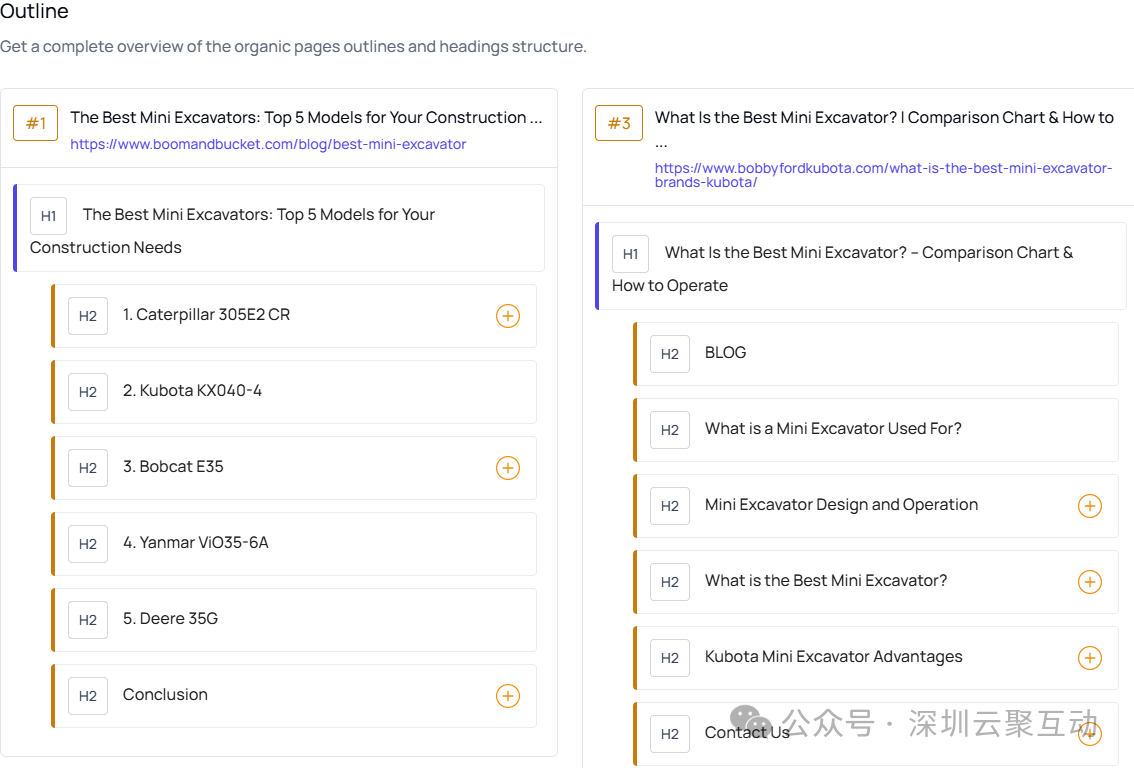
Task: Select the "BLOG" heading text
Action: (x=725, y=352)
